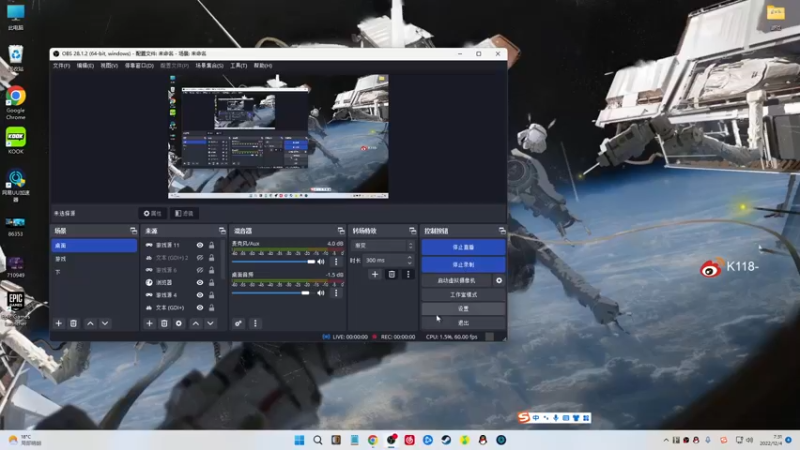Add a new scene with plus icon
The height and width of the screenshot is (450, 800).
click(x=59, y=323)
